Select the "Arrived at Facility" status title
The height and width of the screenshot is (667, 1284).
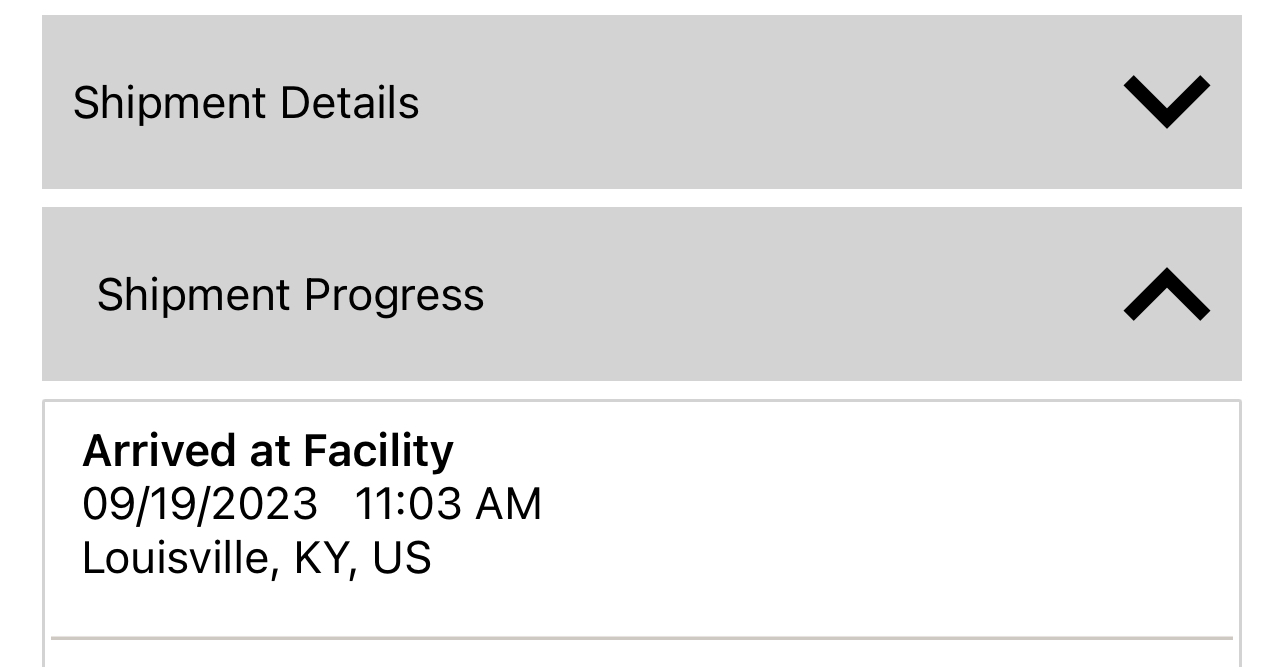pyautogui.click(x=267, y=451)
